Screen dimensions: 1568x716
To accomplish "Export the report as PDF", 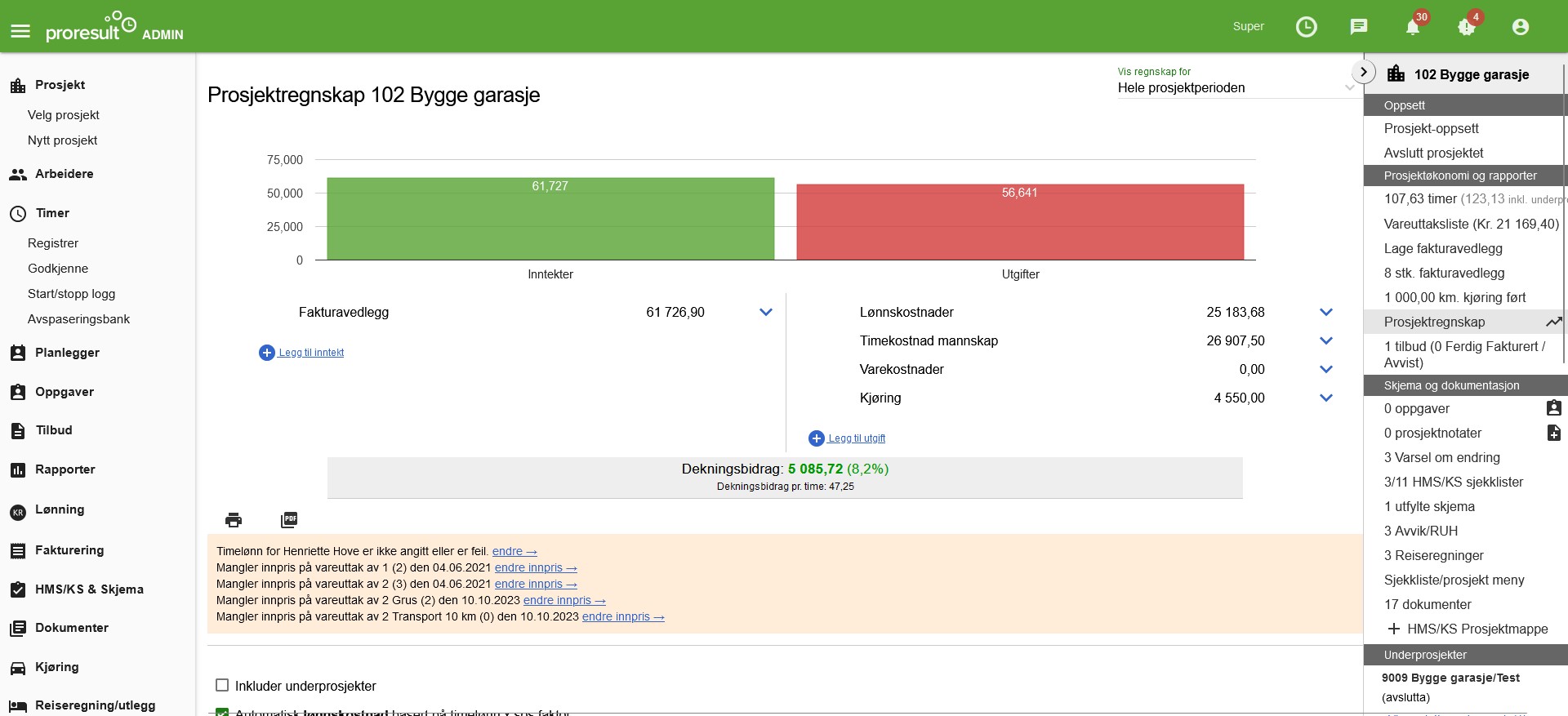I will point(289,520).
